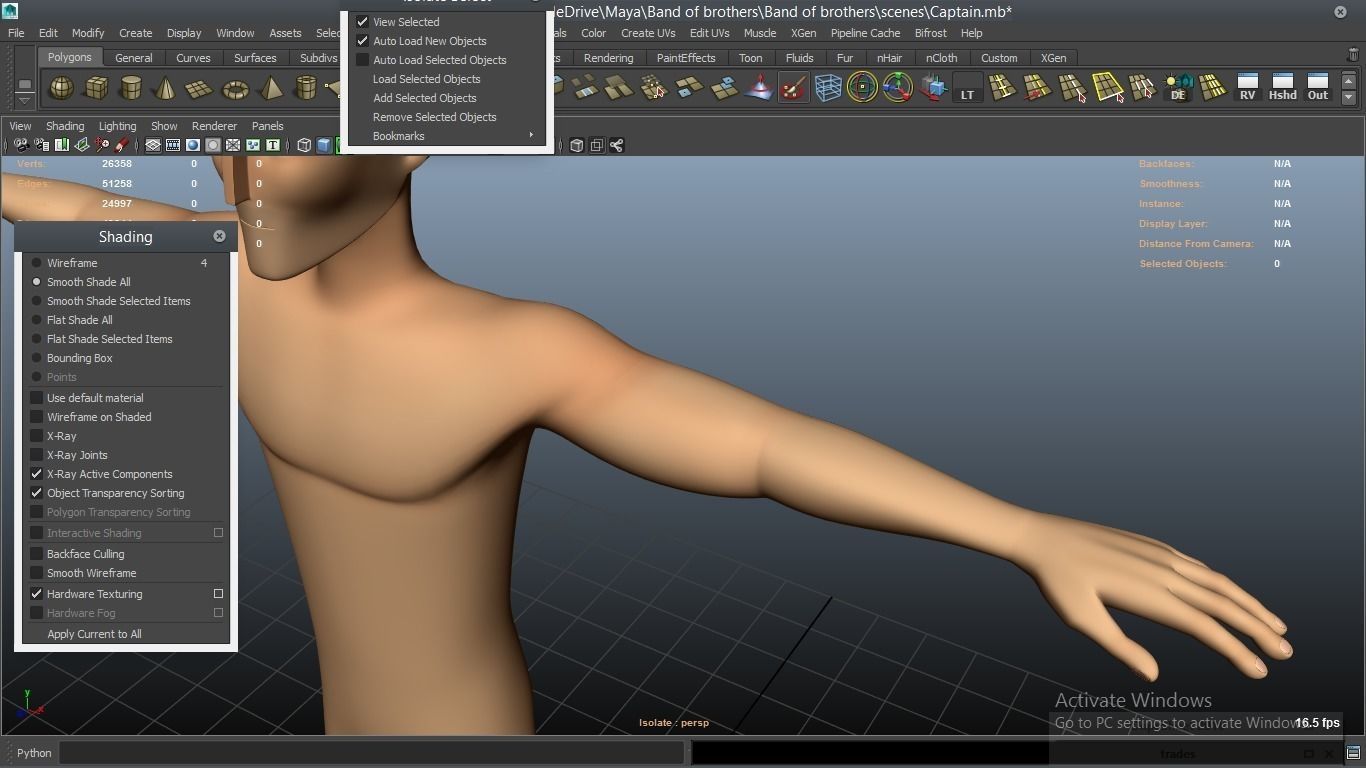The image size is (1366, 768).
Task: Open the Pipeline Cache menu
Action: point(866,33)
